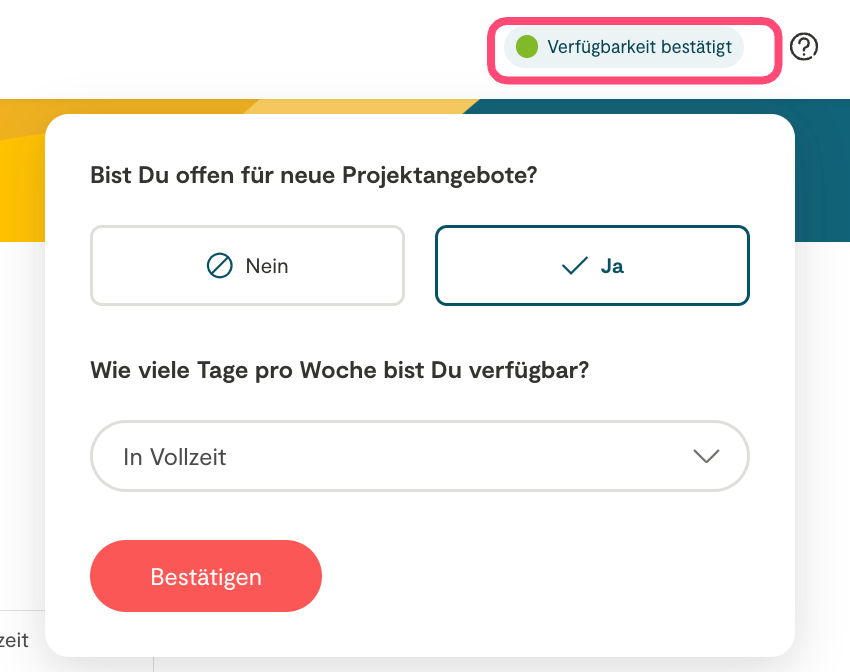Image resolution: width=850 pixels, height=672 pixels.
Task: Click the partially visible "zeit" tab
Action: pyautogui.click(x=16, y=640)
